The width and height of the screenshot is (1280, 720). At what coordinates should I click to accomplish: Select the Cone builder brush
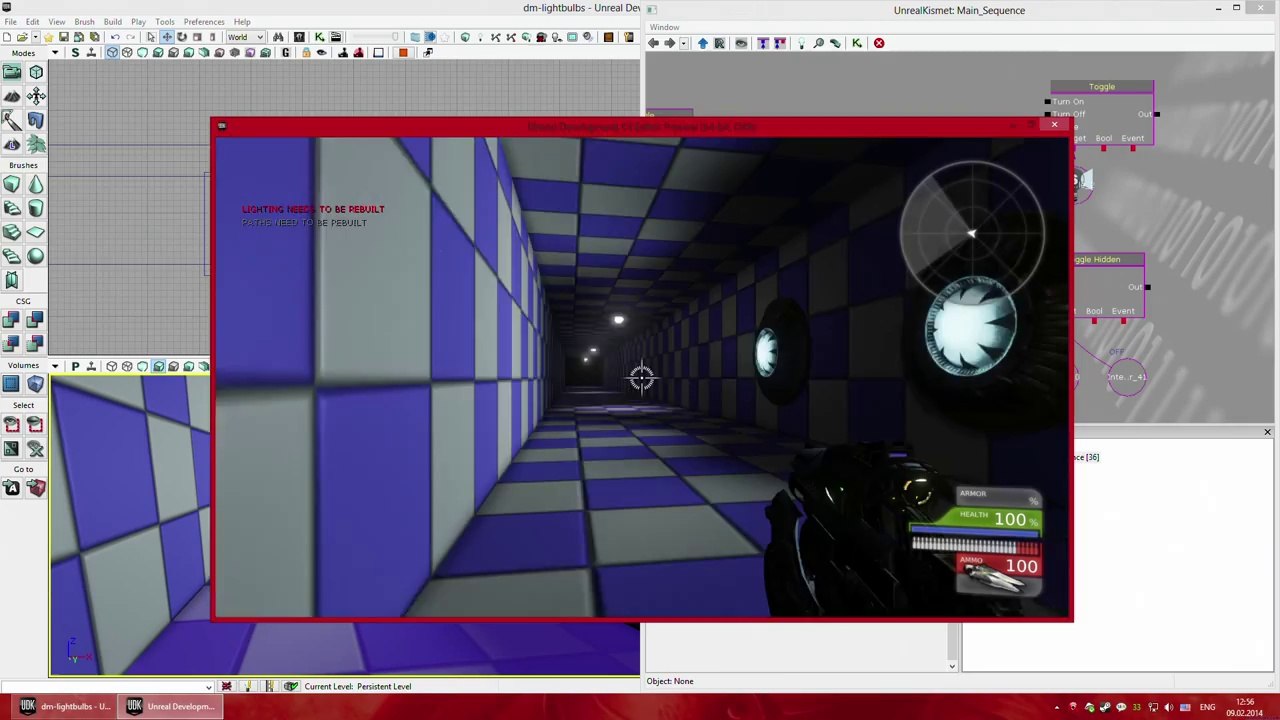click(x=36, y=185)
